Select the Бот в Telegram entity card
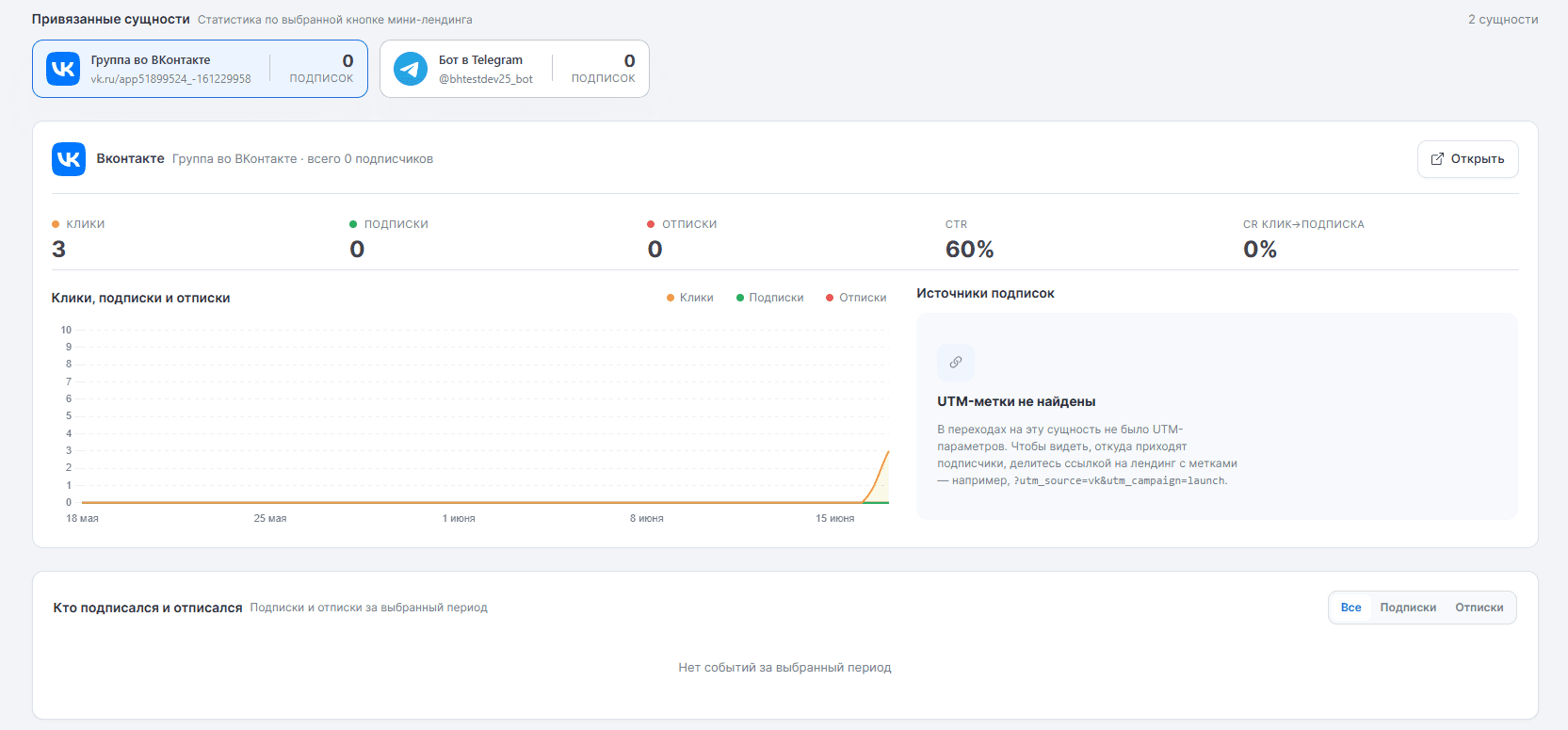Screen dimensions: 1568x730 [x=514, y=69]
